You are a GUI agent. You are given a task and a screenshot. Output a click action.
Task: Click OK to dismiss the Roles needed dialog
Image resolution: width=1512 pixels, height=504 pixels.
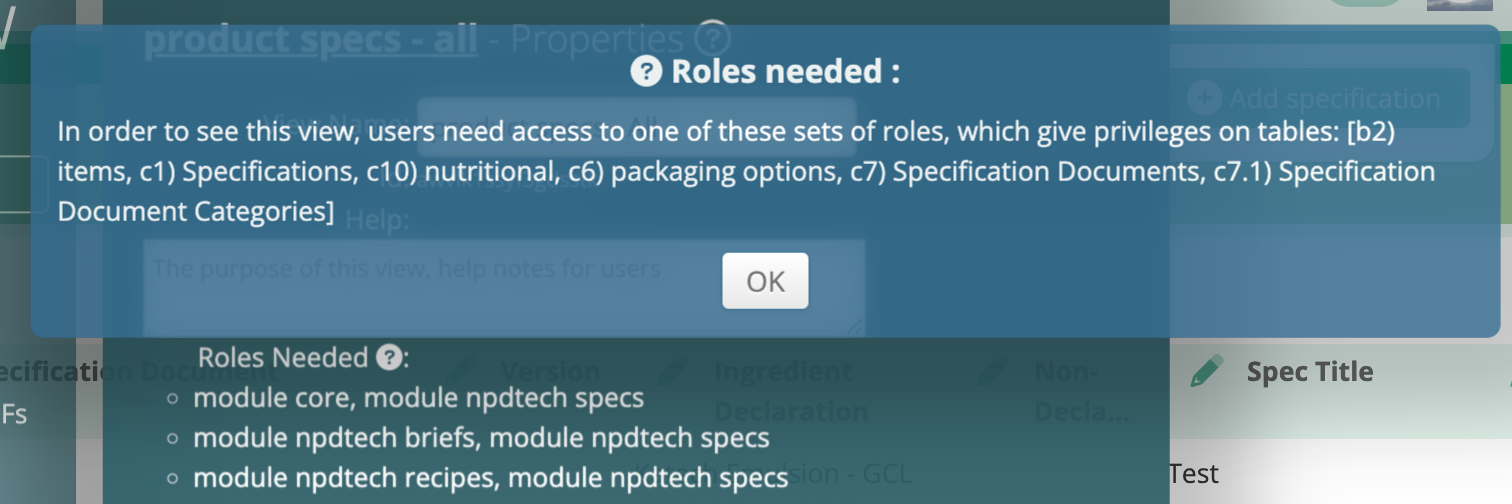[765, 281]
